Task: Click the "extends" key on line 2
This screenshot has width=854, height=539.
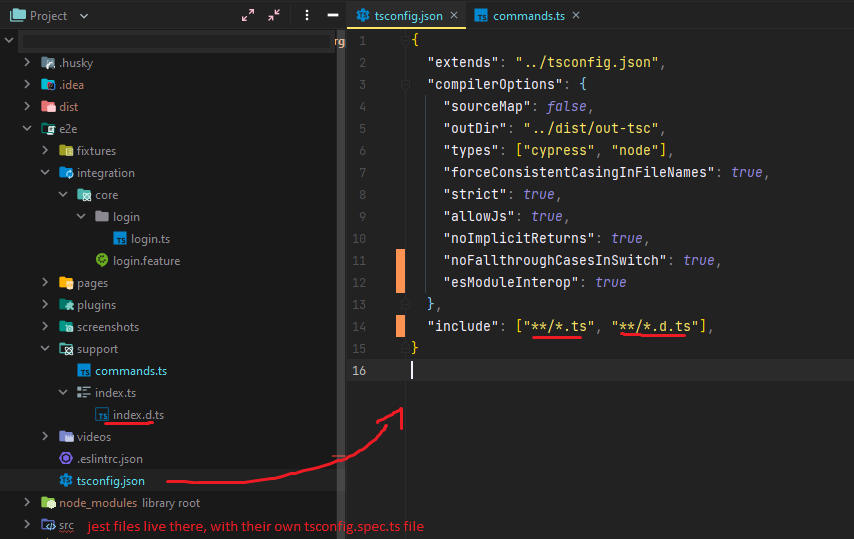Action: click(463, 62)
